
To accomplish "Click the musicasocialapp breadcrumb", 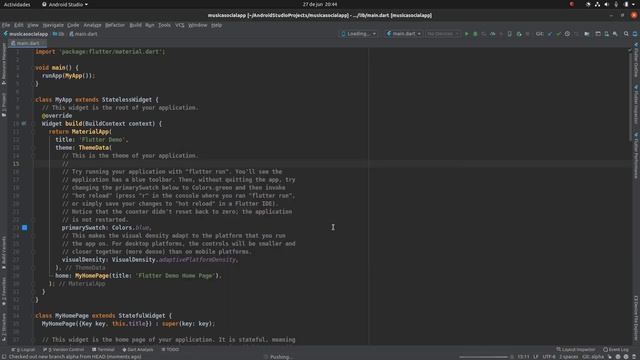I will point(25,34).
